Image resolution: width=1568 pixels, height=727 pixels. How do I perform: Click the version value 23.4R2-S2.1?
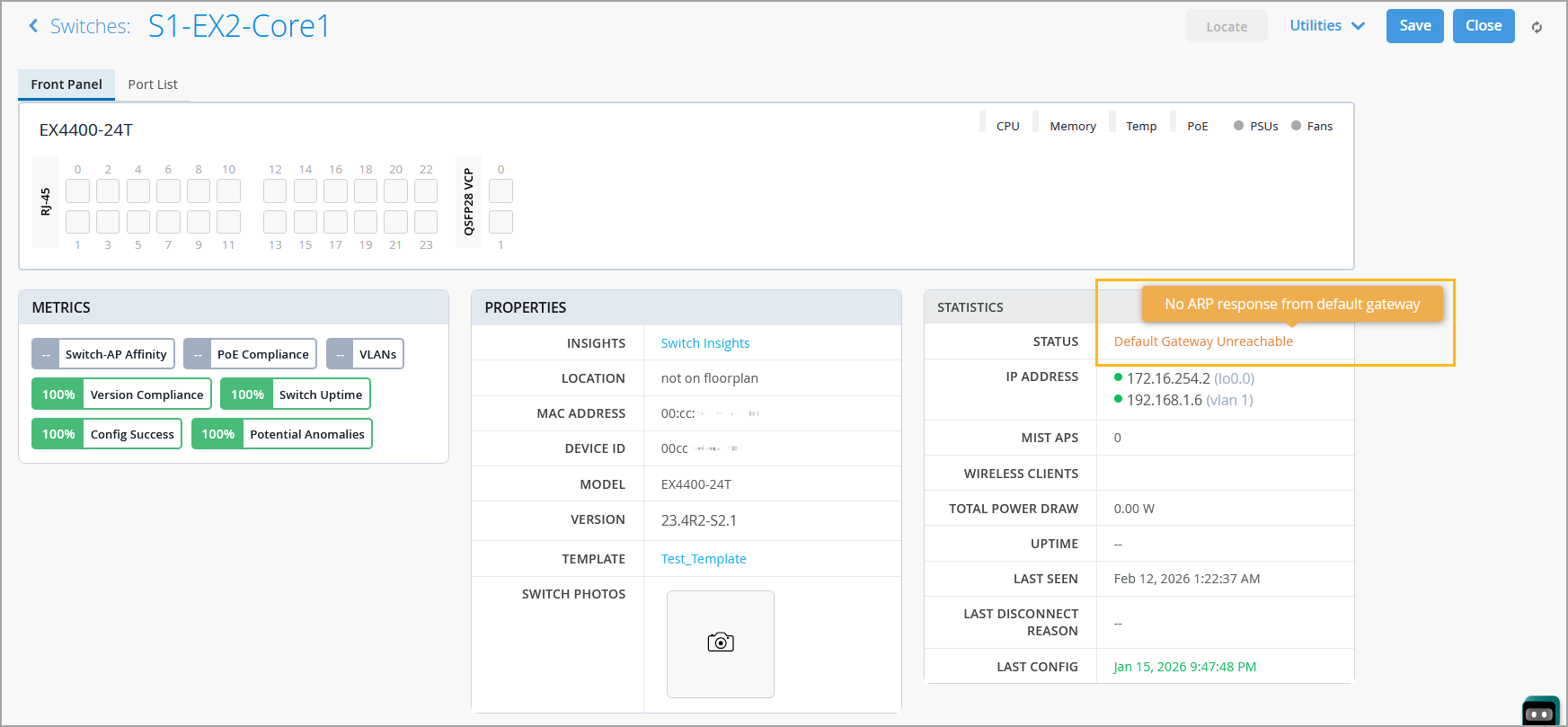click(x=699, y=520)
